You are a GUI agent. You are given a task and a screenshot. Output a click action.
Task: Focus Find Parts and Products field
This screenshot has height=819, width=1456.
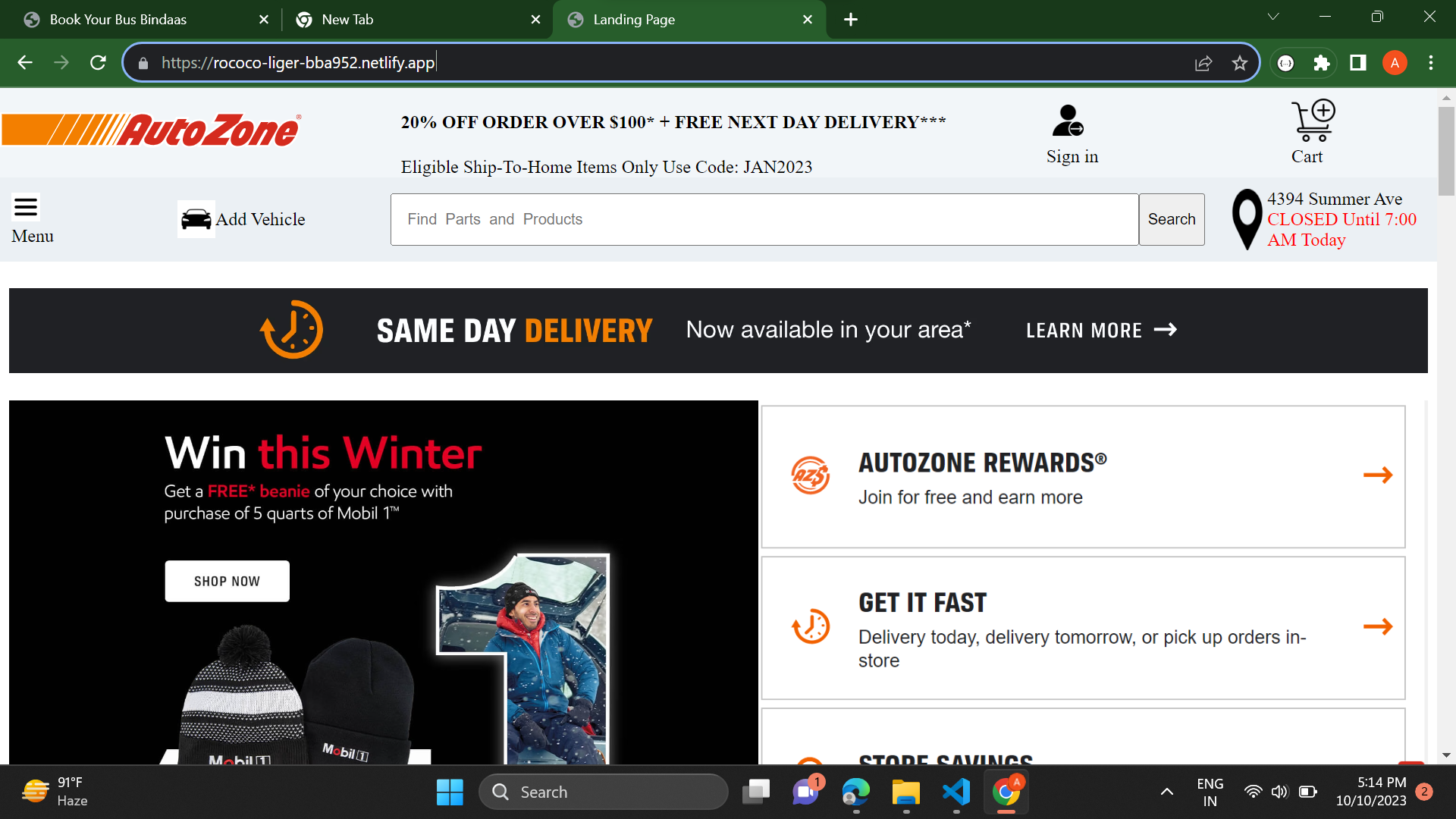[x=764, y=219]
